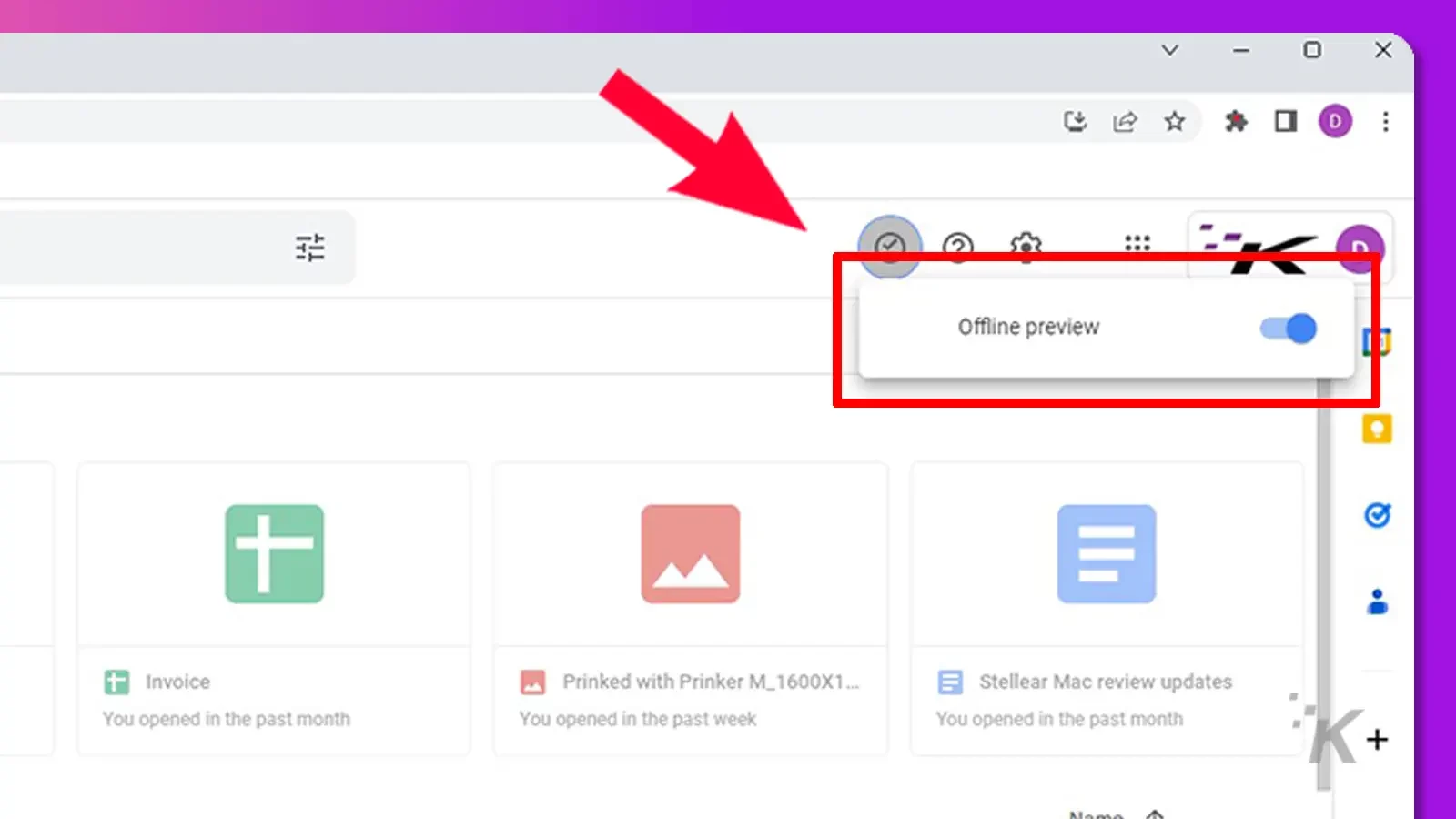
Task: Open the Chrome extensions puzzle icon
Action: [1236, 121]
